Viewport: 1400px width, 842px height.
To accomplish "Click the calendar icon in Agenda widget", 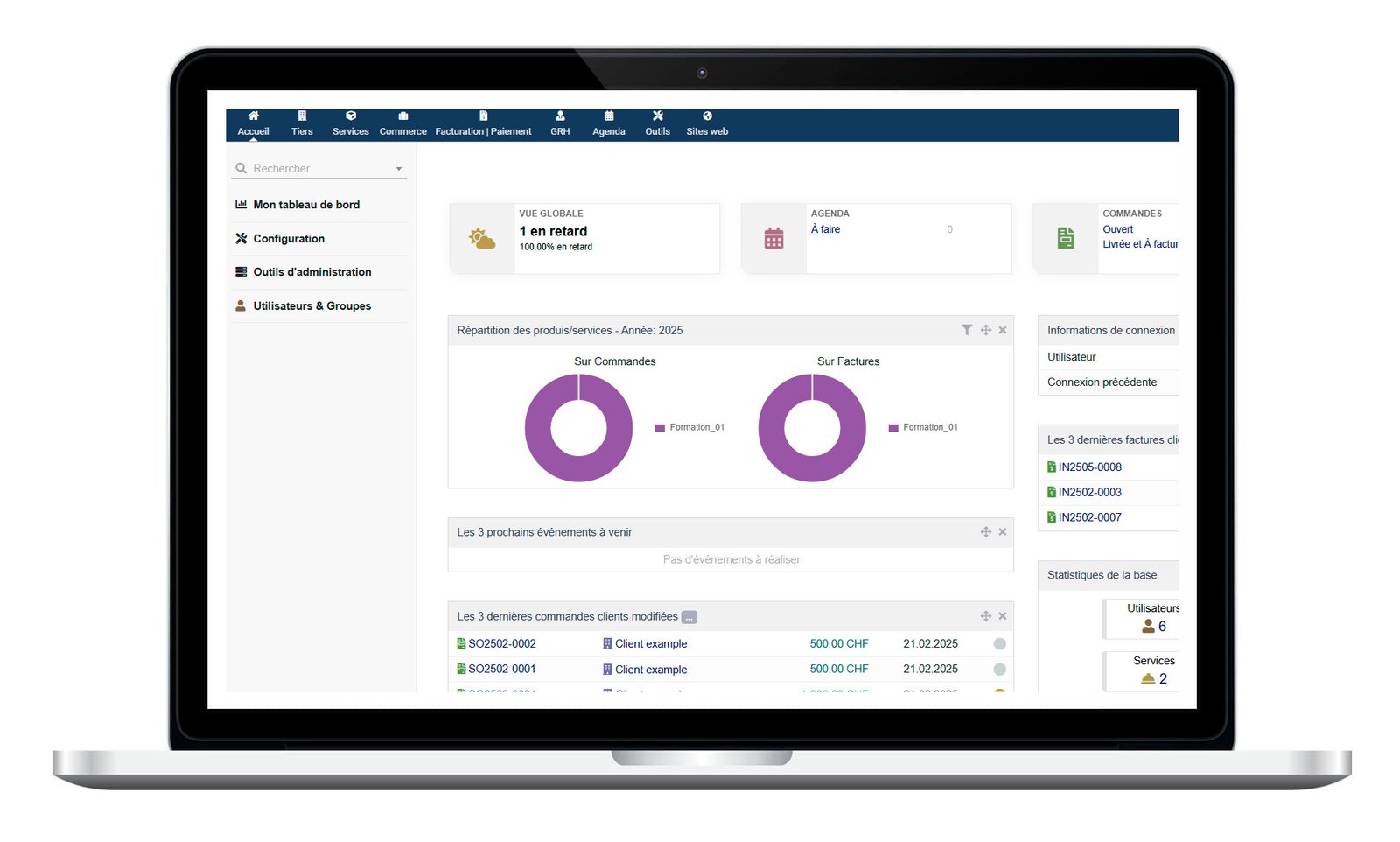I will [773, 236].
